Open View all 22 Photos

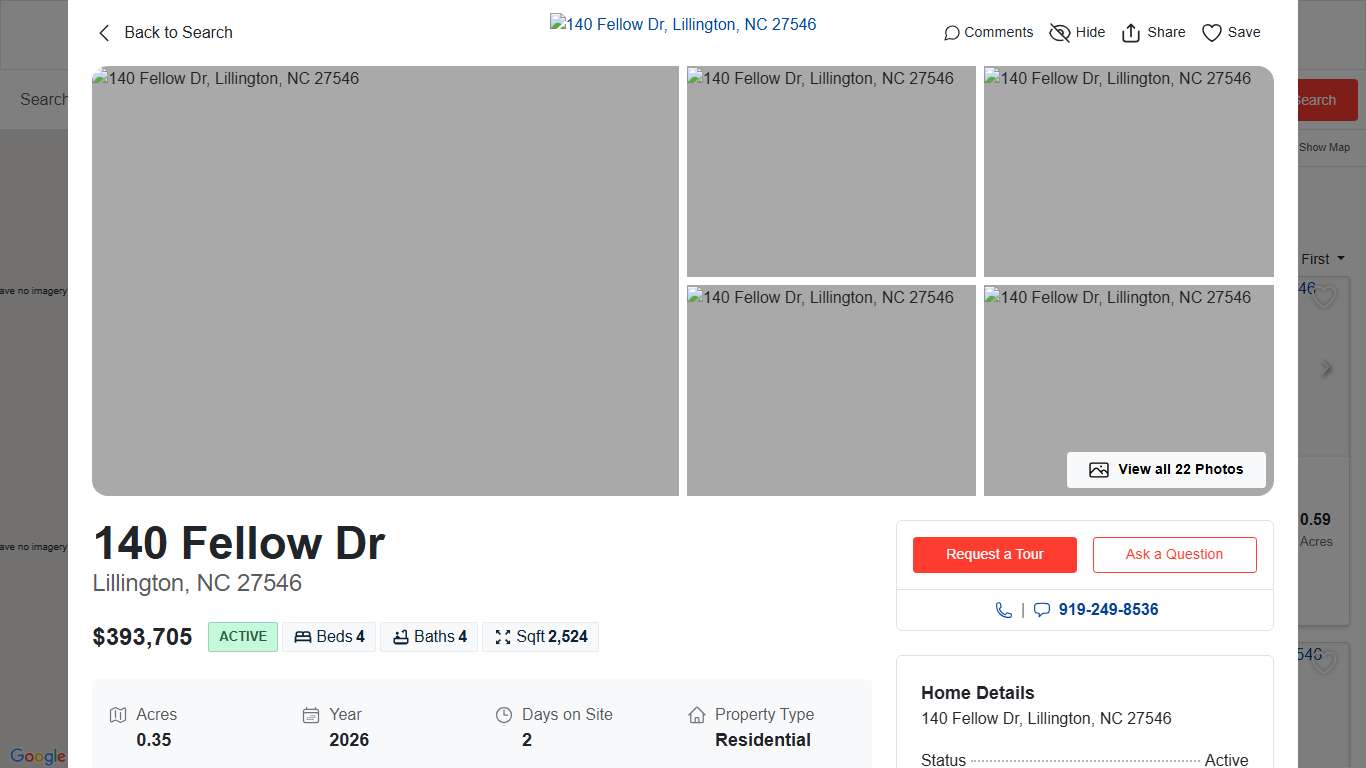coord(1166,469)
